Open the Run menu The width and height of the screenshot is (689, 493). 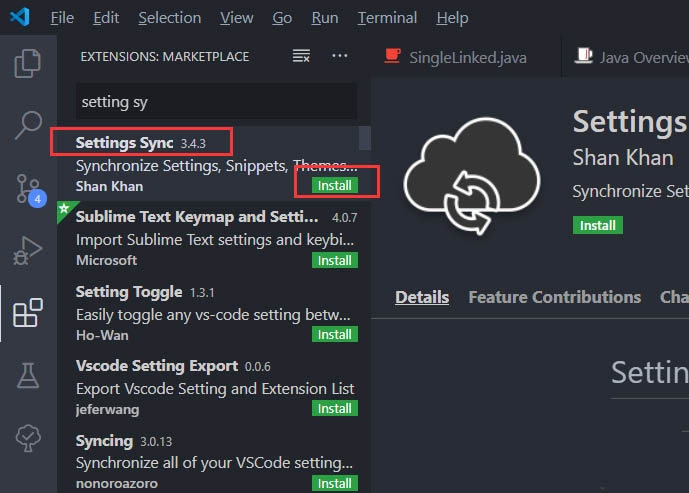click(325, 18)
